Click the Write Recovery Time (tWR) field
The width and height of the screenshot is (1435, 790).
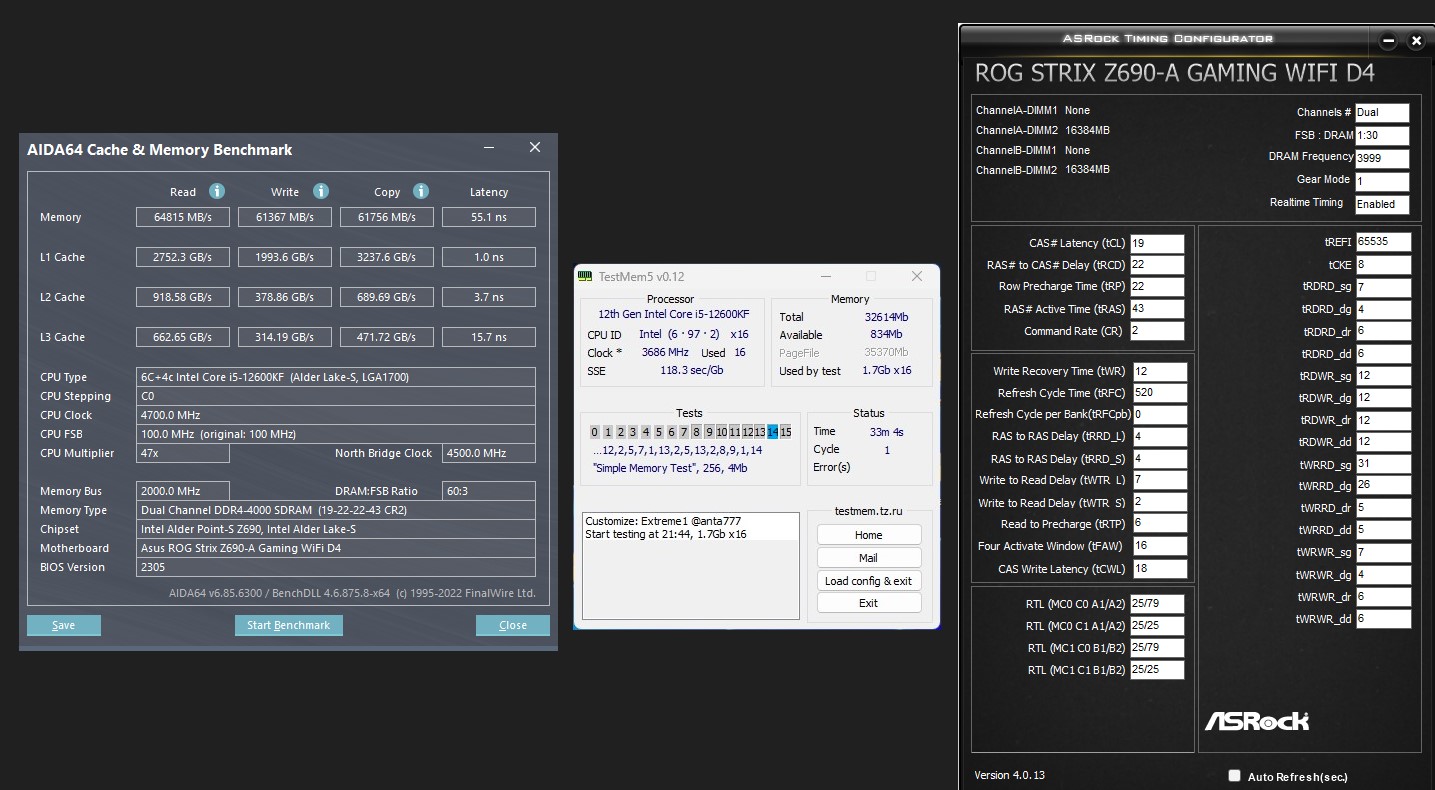coord(1160,372)
